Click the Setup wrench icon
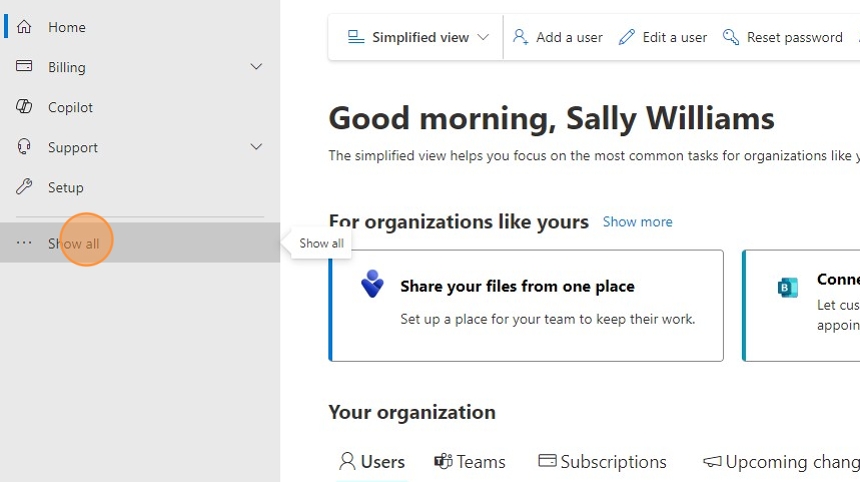 point(25,187)
